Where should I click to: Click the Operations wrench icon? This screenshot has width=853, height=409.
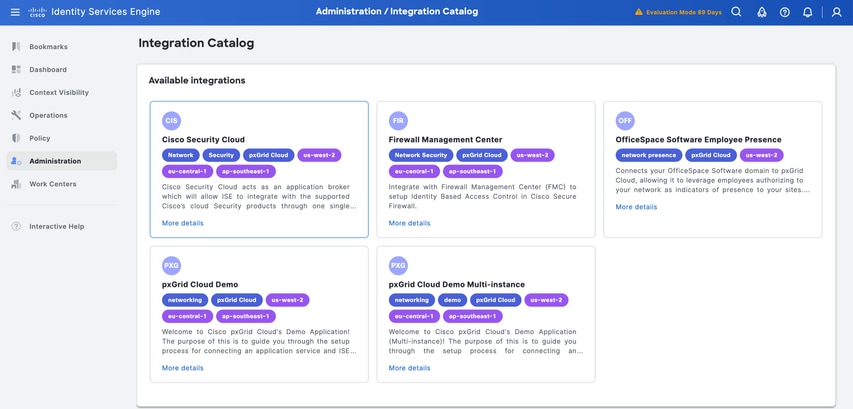[x=16, y=115]
